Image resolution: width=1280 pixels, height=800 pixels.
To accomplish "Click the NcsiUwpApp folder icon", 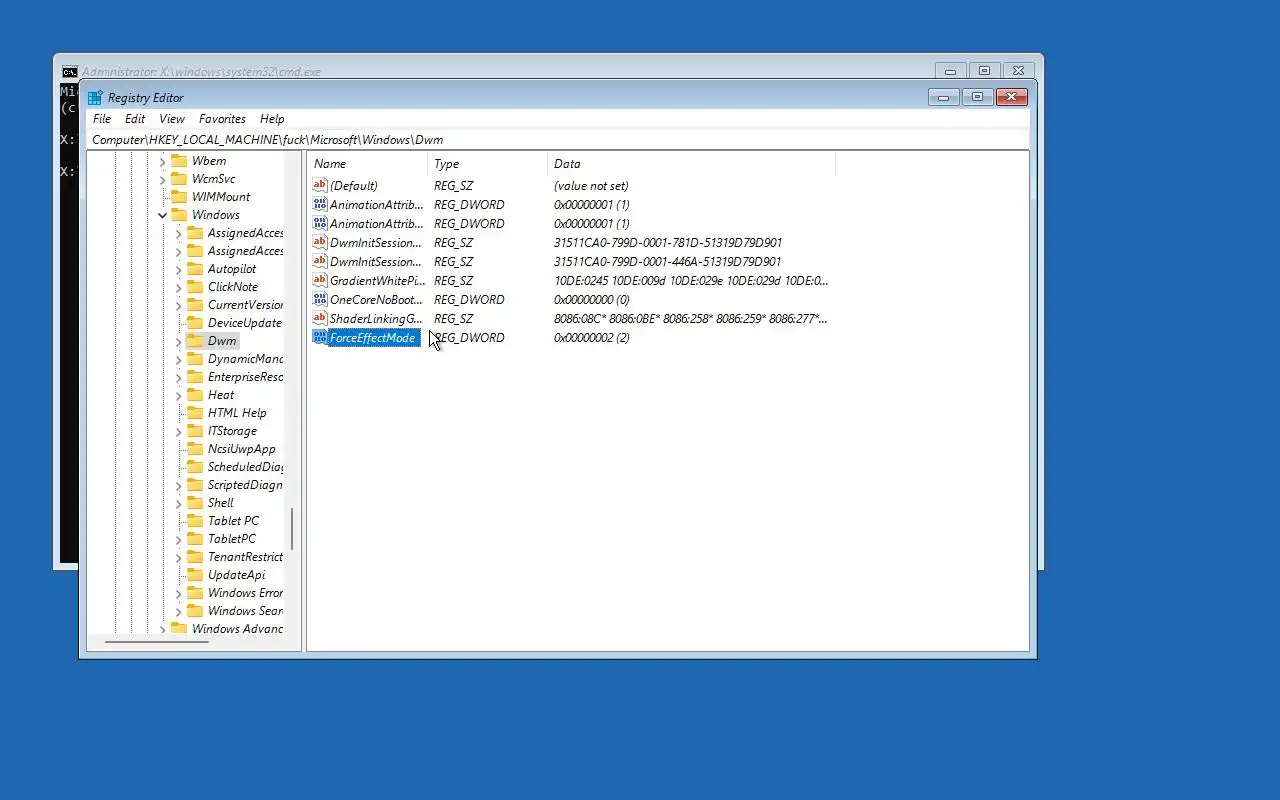I will [195, 449].
